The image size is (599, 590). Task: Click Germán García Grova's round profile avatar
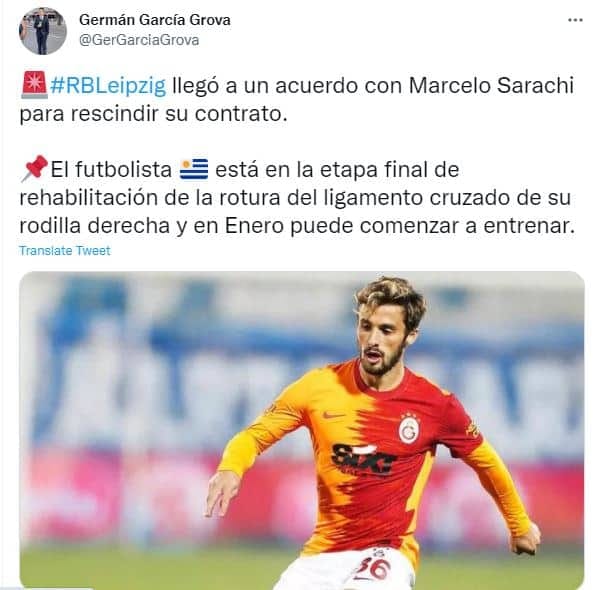coord(42,31)
